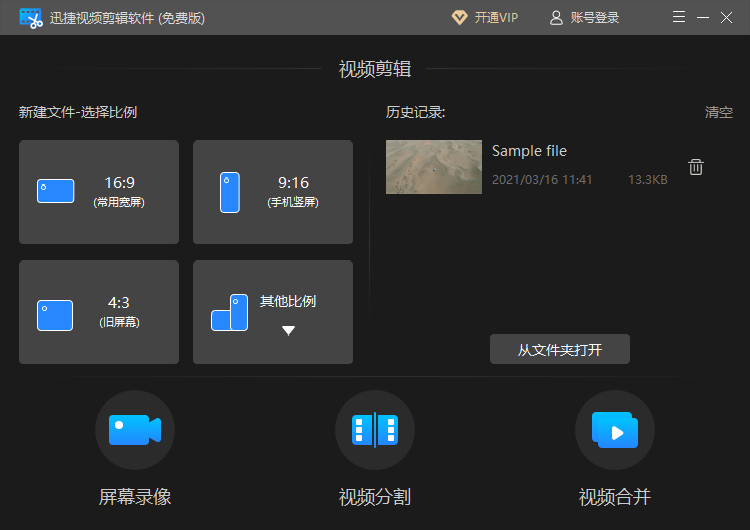Expand the other ratios dropdown
This screenshot has height=530, width=750.
[273, 312]
